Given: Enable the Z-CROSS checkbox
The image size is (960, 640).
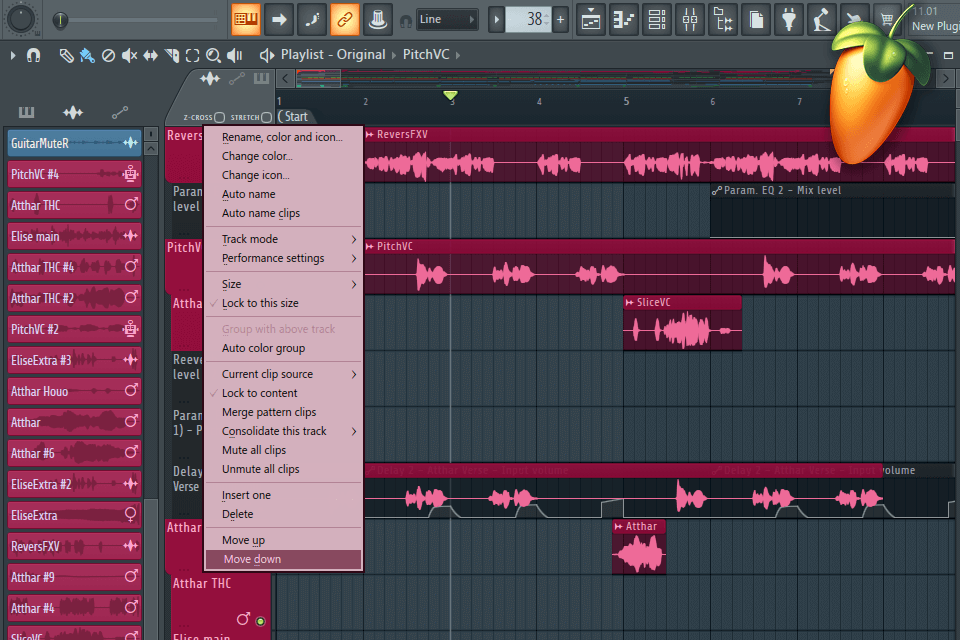Looking at the screenshot, I should (220, 117).
